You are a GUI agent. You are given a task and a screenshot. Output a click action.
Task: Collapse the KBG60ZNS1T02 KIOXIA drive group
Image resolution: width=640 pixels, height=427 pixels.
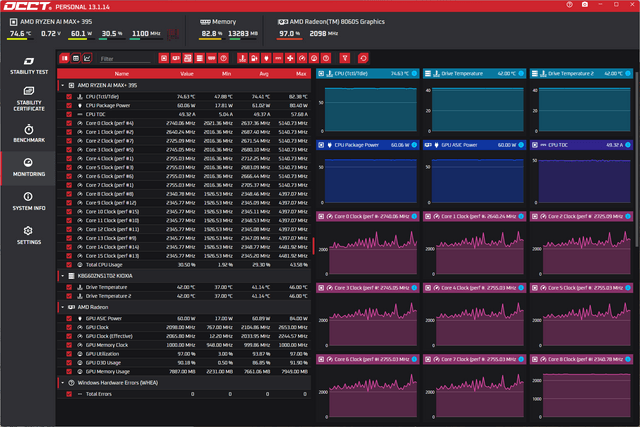[62, 276]
